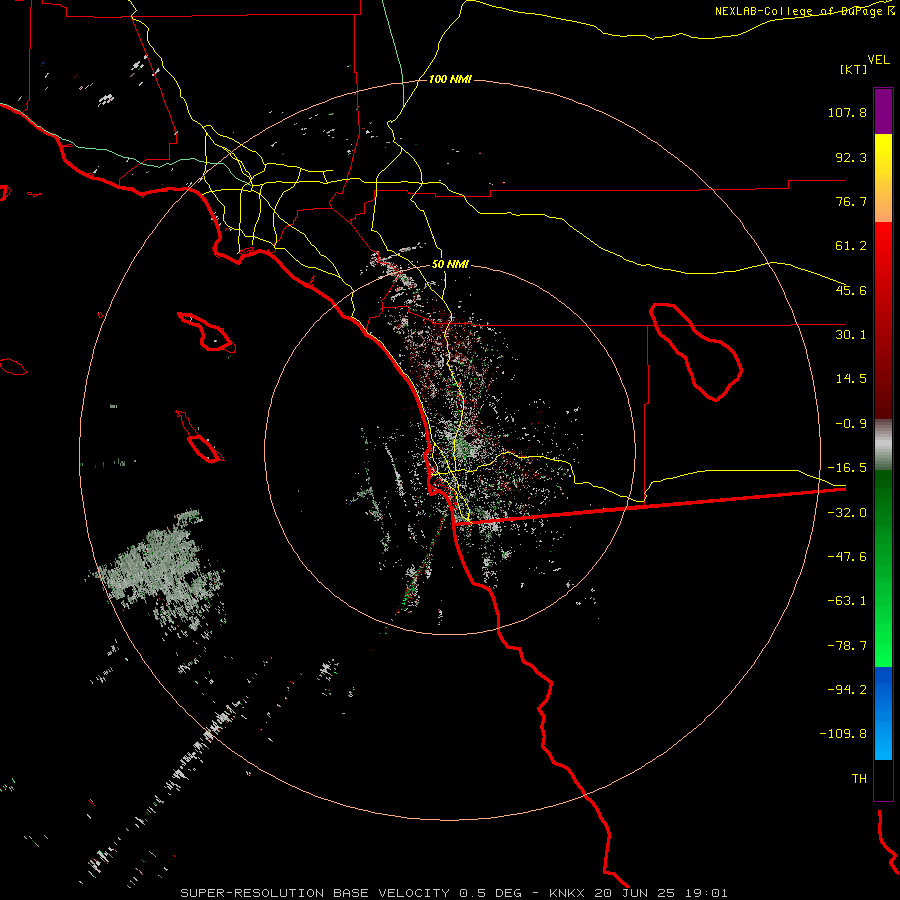Image resolution: width=900 pixels, height=900 pixels.
Task: Select the -16.5 velocity scale value
Action: coord(847,468)
